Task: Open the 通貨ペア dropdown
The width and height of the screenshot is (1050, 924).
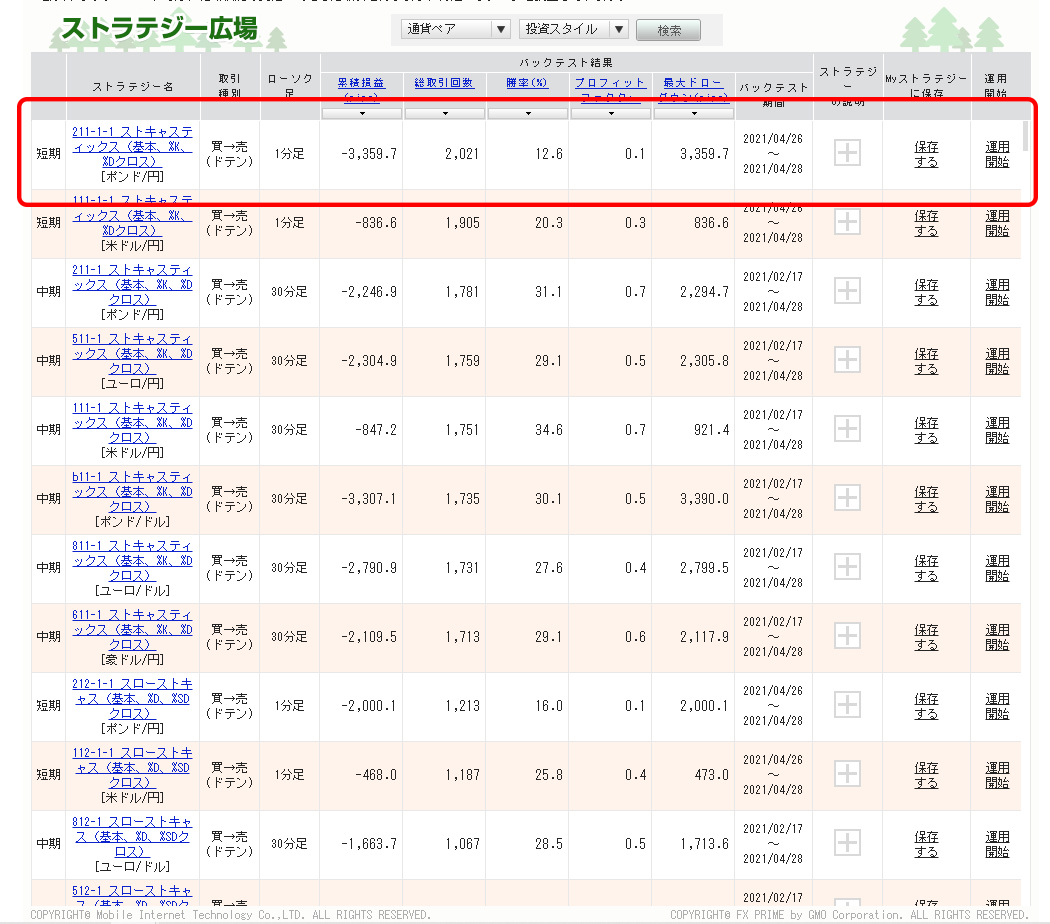Action: point(455,29)
